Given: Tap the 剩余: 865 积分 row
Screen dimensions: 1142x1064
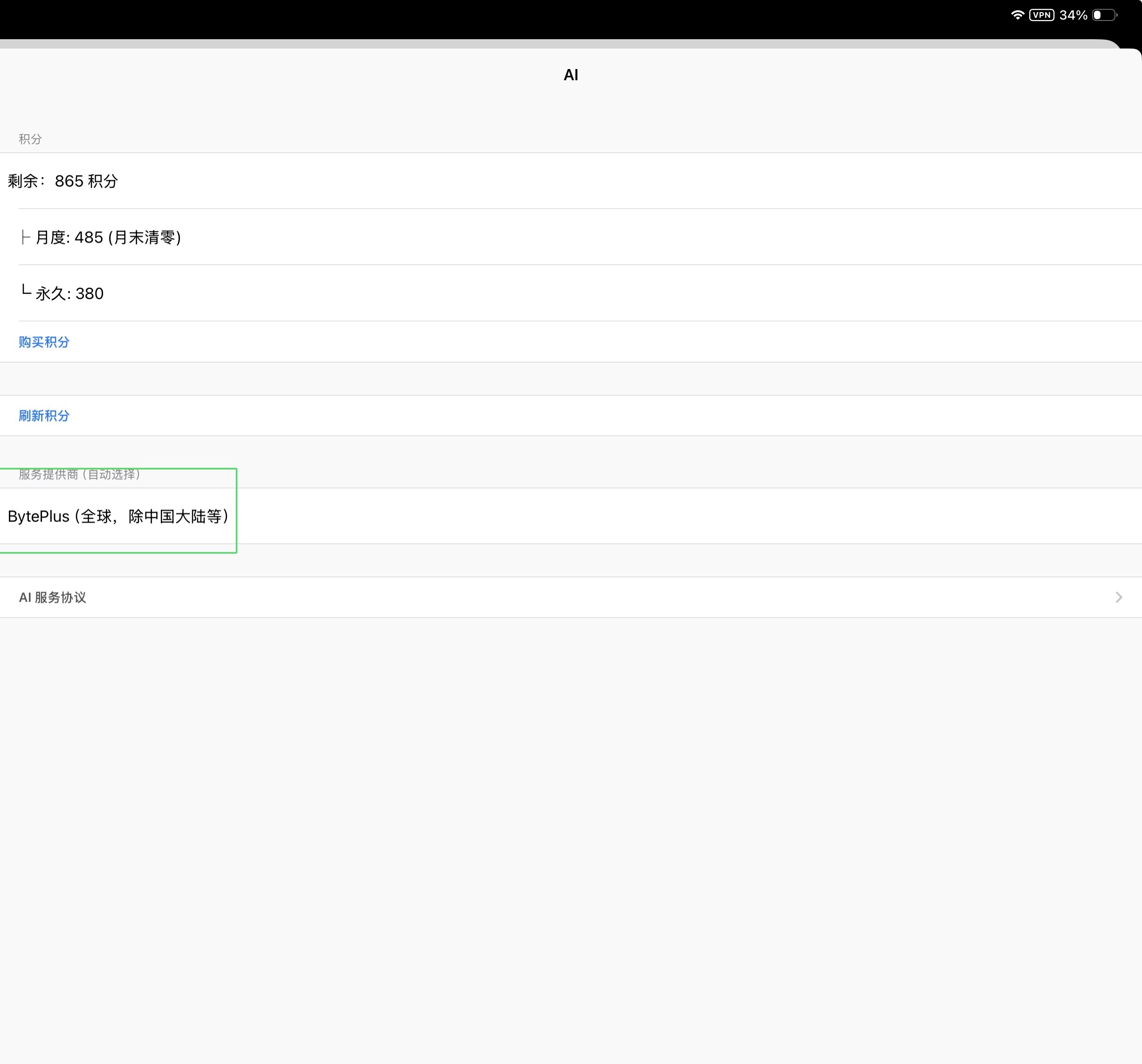Looking at the screenshot, I should click(571, 181).
